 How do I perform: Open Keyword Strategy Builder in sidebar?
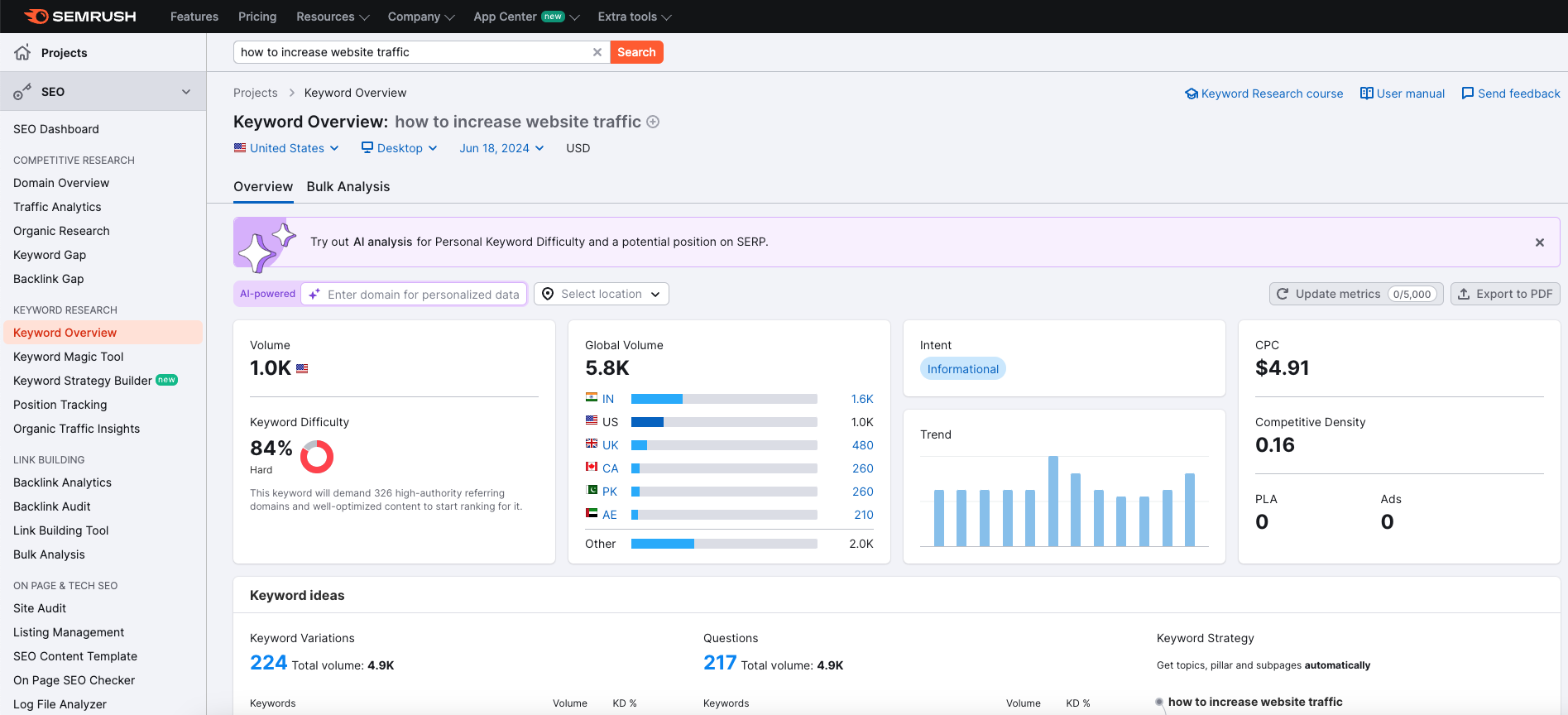coord(83,381)
